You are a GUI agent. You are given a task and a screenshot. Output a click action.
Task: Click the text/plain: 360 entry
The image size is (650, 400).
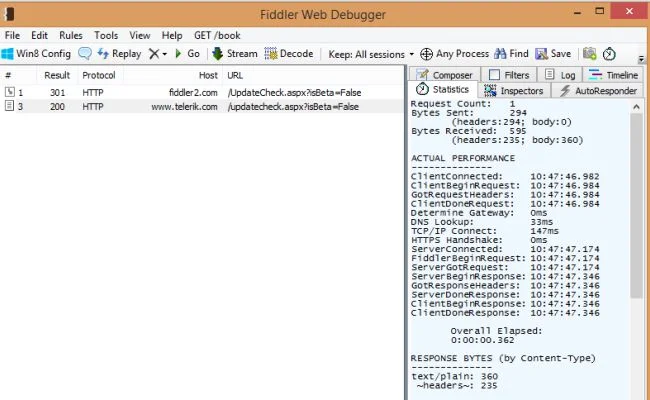click(x=455, y=376)
